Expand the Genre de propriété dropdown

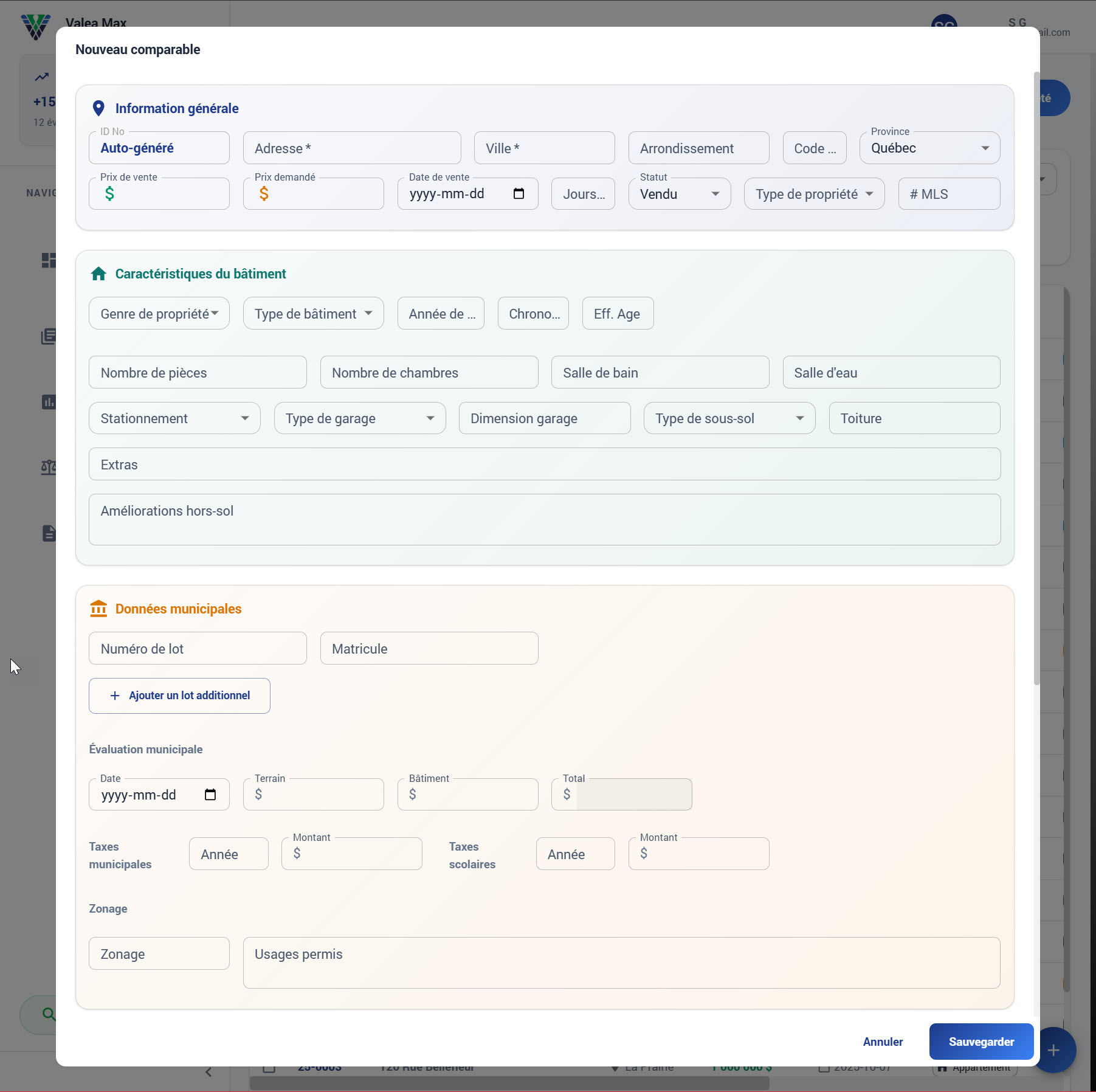159,314
